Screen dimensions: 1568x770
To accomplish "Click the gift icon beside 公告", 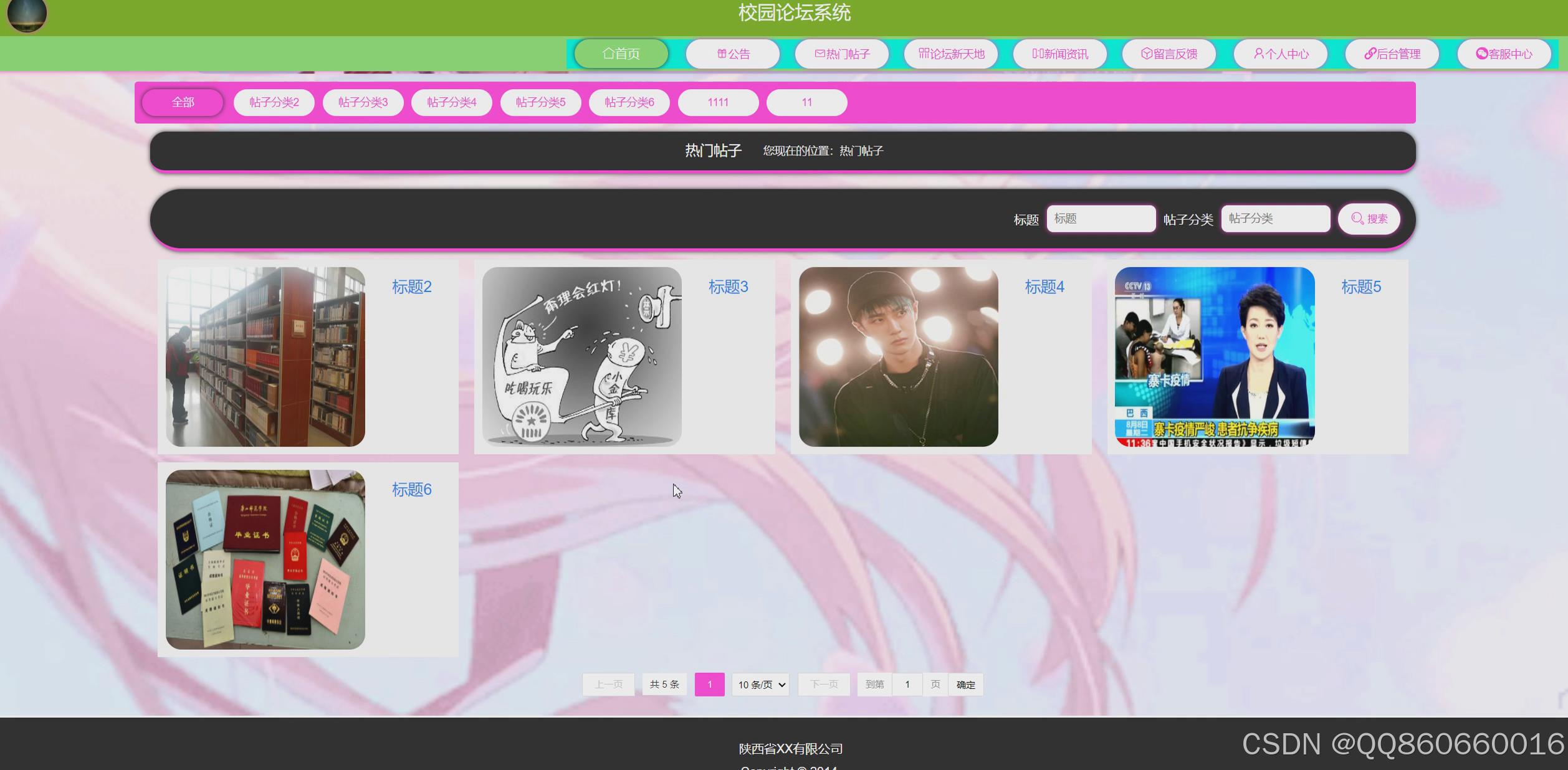I will (722, 54).
